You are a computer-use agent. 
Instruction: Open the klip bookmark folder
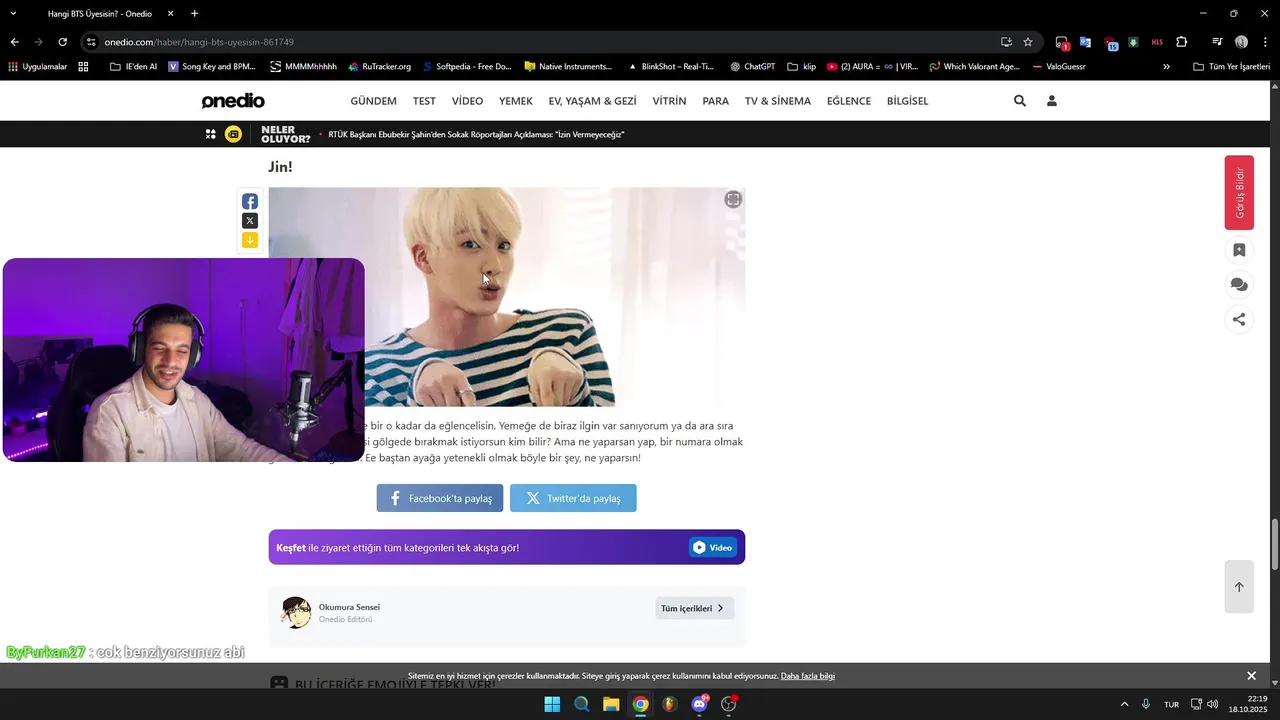[x=801, y=67]
